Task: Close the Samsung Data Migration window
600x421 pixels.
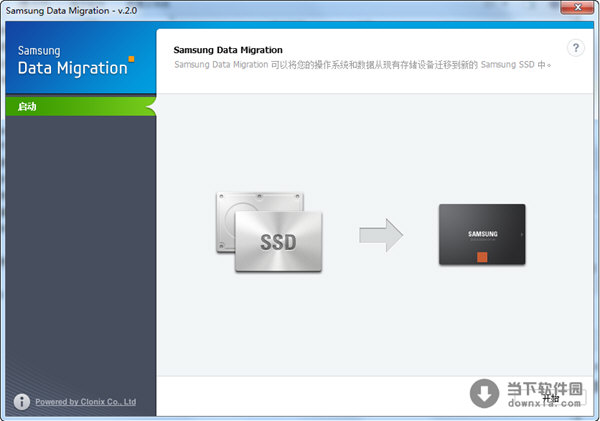Action: tap(578, 7)
